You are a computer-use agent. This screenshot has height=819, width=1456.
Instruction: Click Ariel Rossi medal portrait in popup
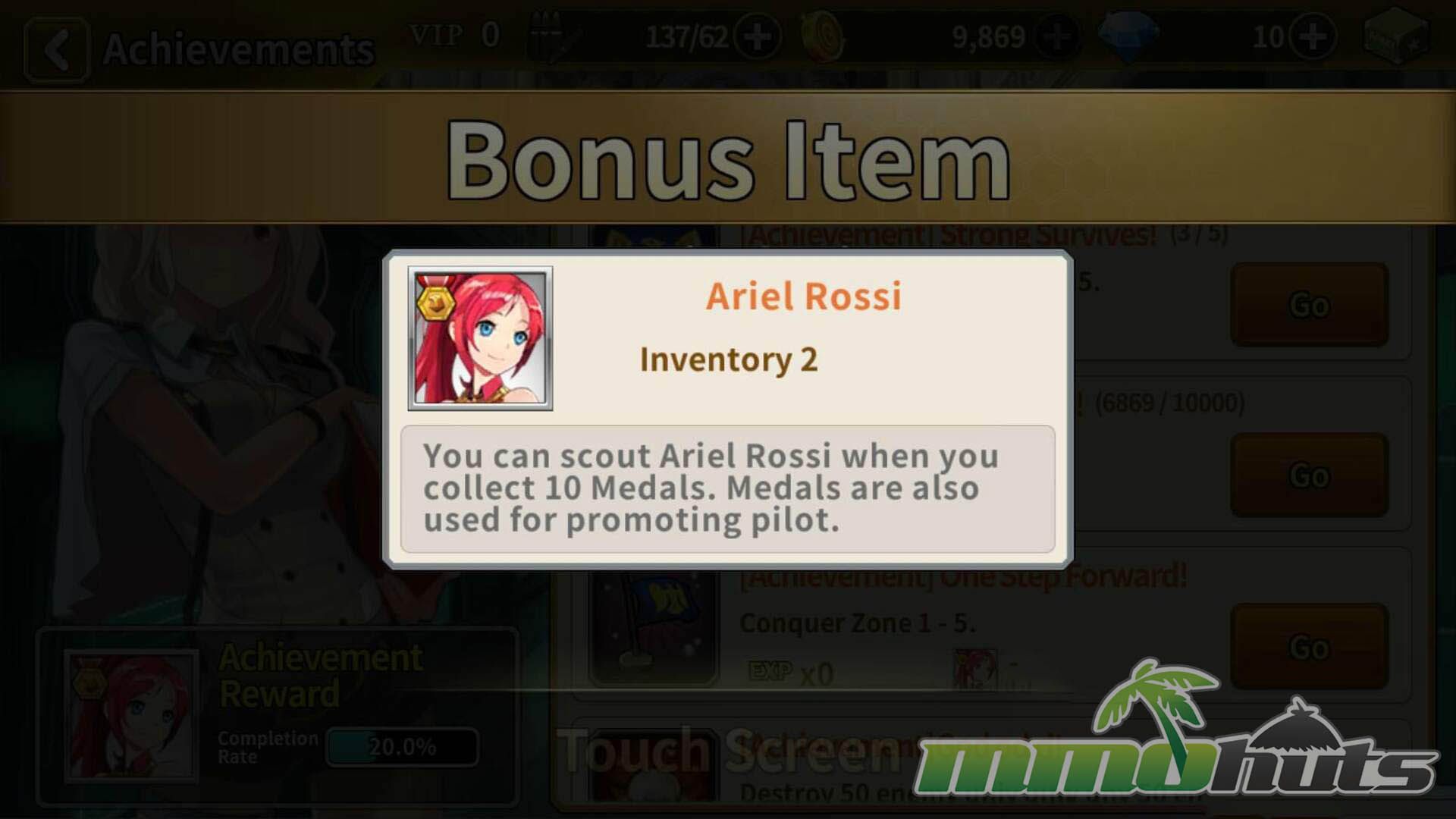pos(480,338)
